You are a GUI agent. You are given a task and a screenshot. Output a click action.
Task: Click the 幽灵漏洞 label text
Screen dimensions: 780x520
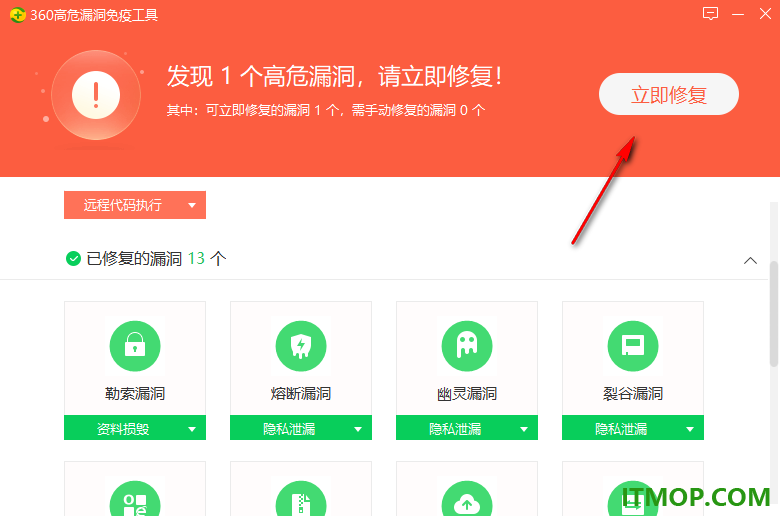pyautogui.click(x=467, y=394)
